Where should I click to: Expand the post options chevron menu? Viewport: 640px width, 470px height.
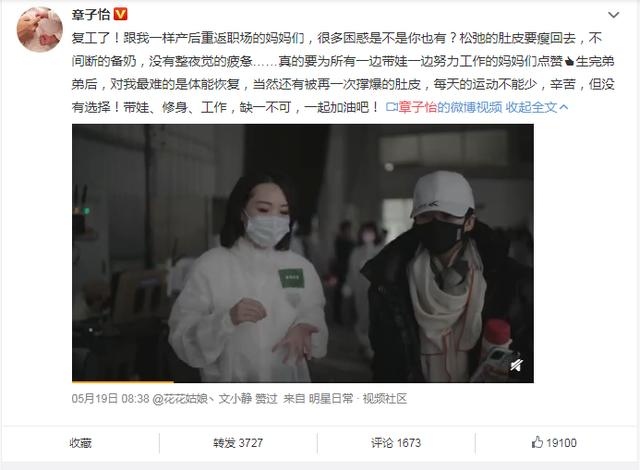click(613, 15)
